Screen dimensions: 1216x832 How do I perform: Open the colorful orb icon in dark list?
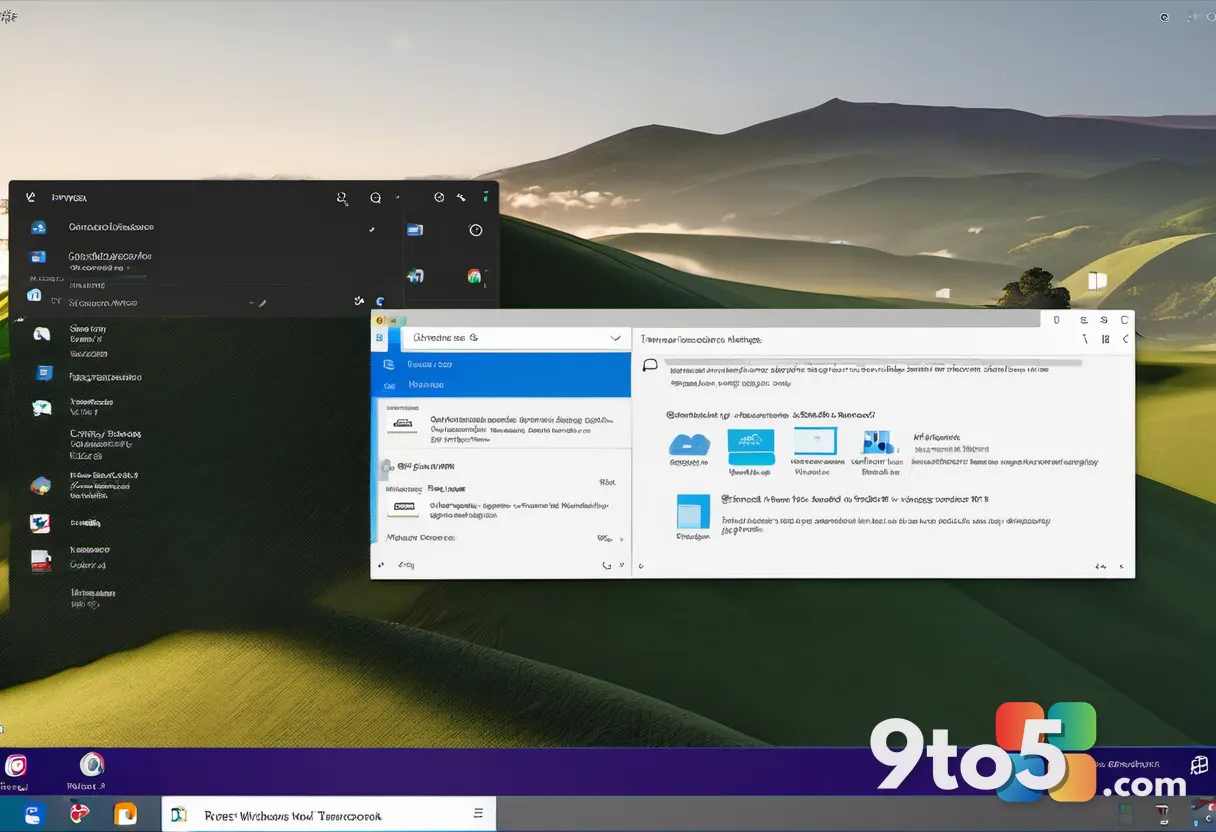(x=41, y=485)
